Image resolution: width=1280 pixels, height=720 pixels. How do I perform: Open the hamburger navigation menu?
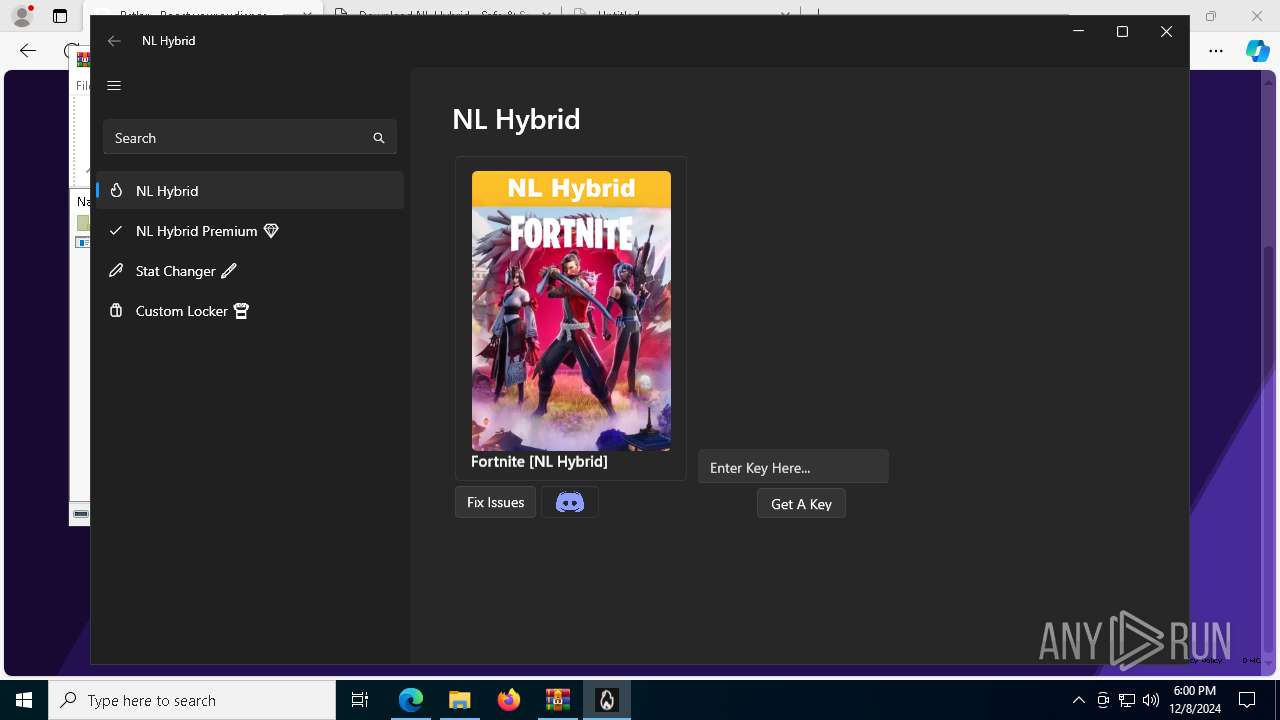pyautogui.click(x=114, y=85)
